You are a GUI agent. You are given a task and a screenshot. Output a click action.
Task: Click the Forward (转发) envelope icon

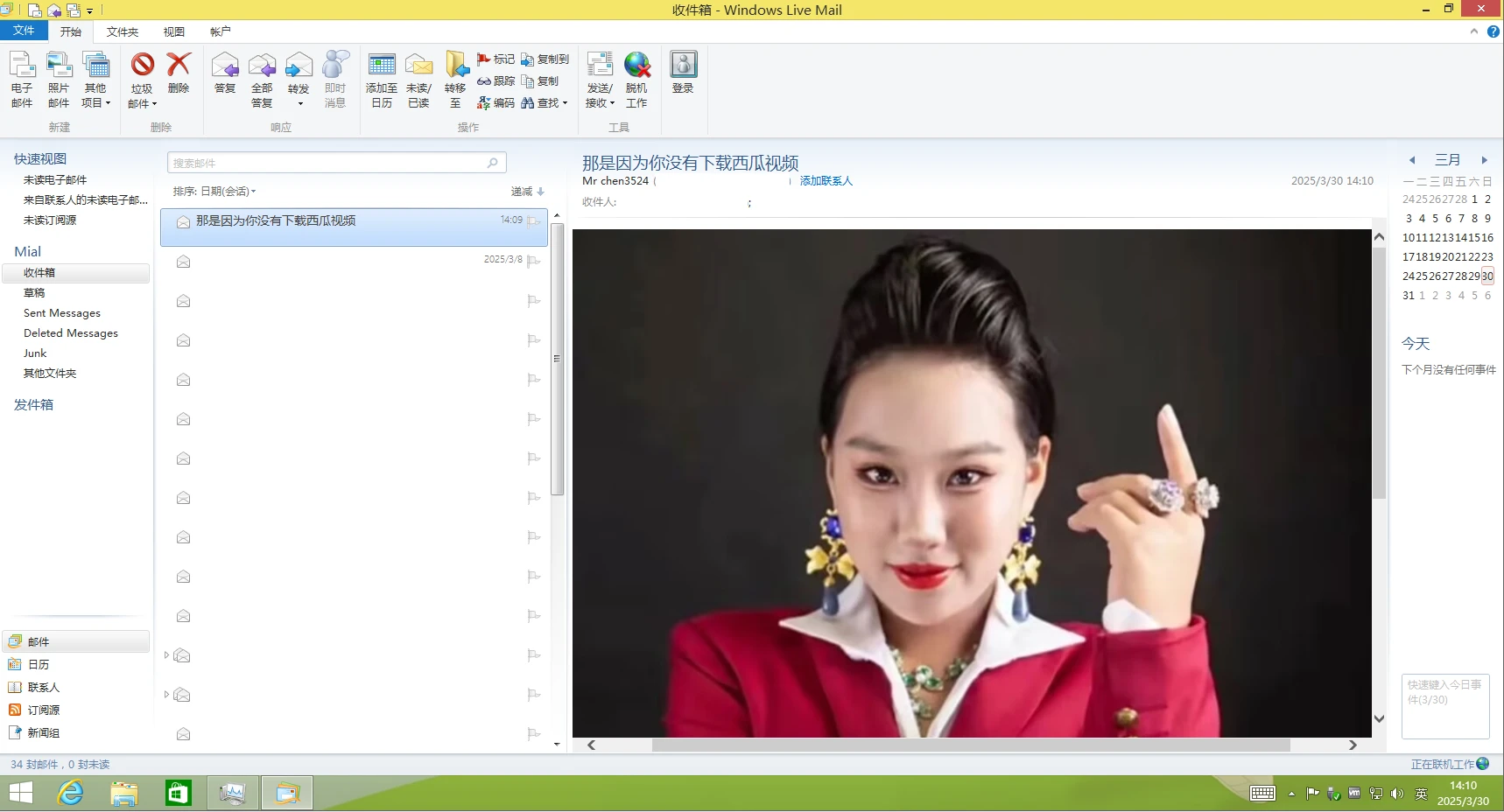point(299,66)
